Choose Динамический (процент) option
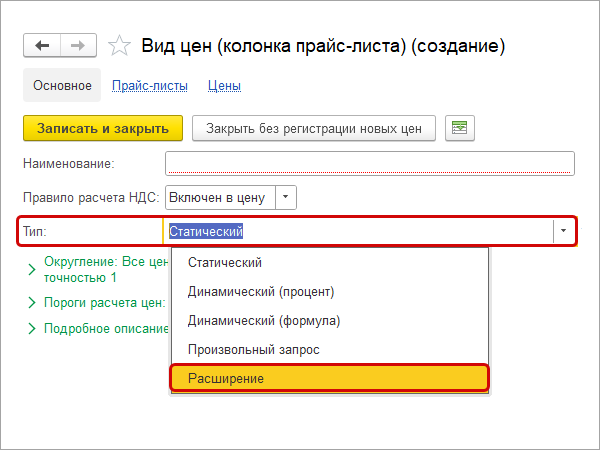Screen dimensions: 600x450 (261, 292)
